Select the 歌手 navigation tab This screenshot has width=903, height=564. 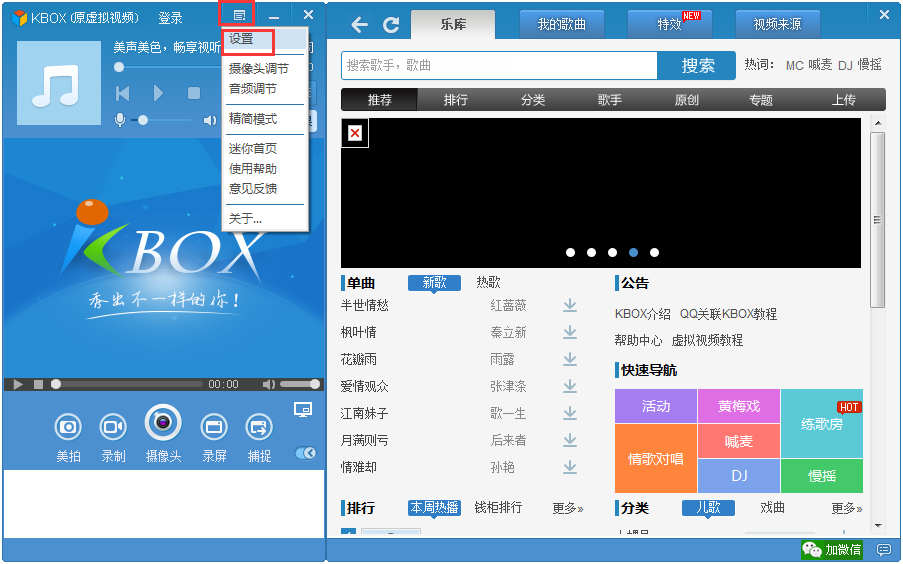tap(609, 100)
